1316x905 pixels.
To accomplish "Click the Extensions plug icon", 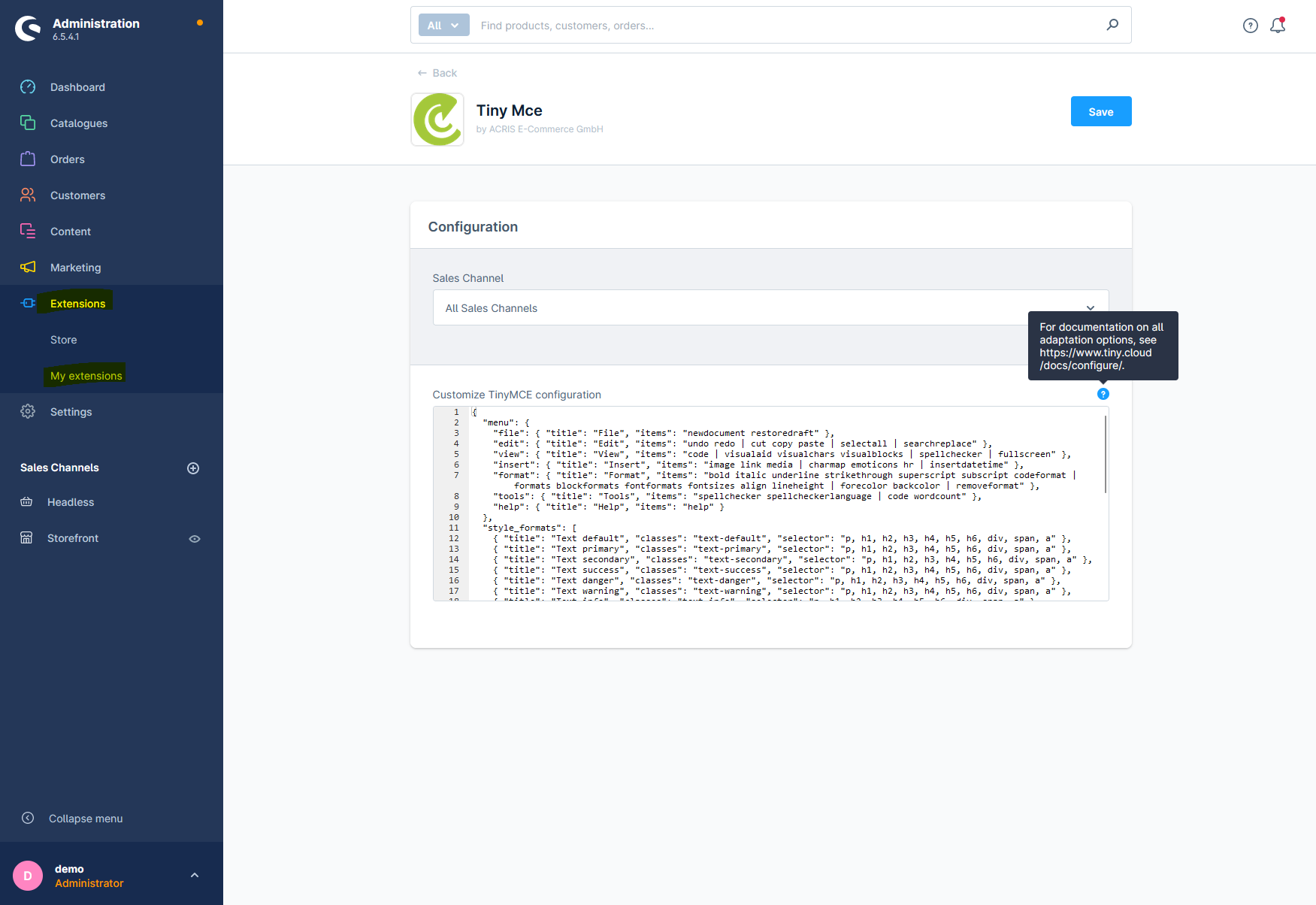I will 28,303.
